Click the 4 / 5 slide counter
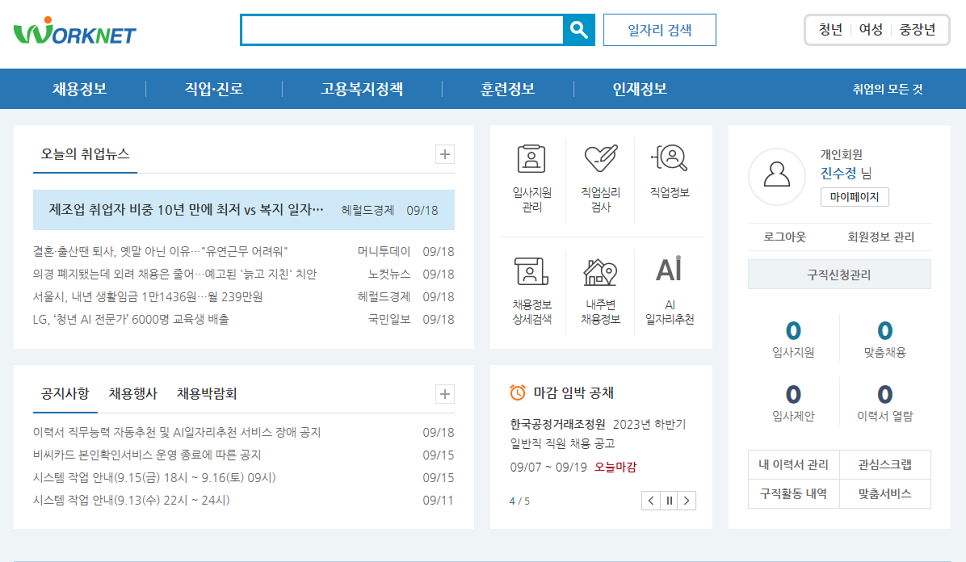Screen dimensions: 966x562 519,501
